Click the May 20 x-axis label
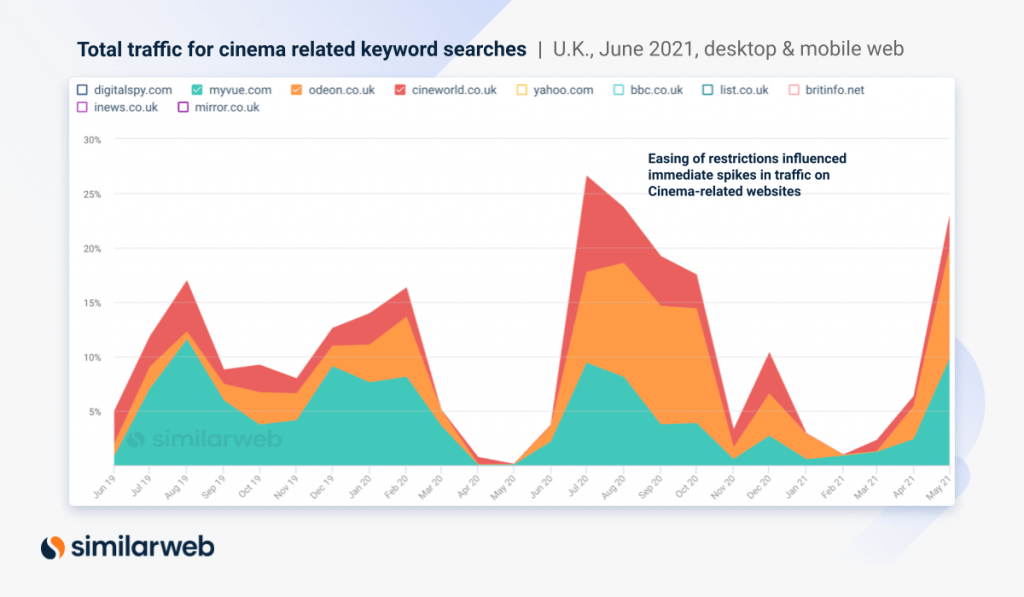The image size is (1024, 597). (x=504, y=487)
